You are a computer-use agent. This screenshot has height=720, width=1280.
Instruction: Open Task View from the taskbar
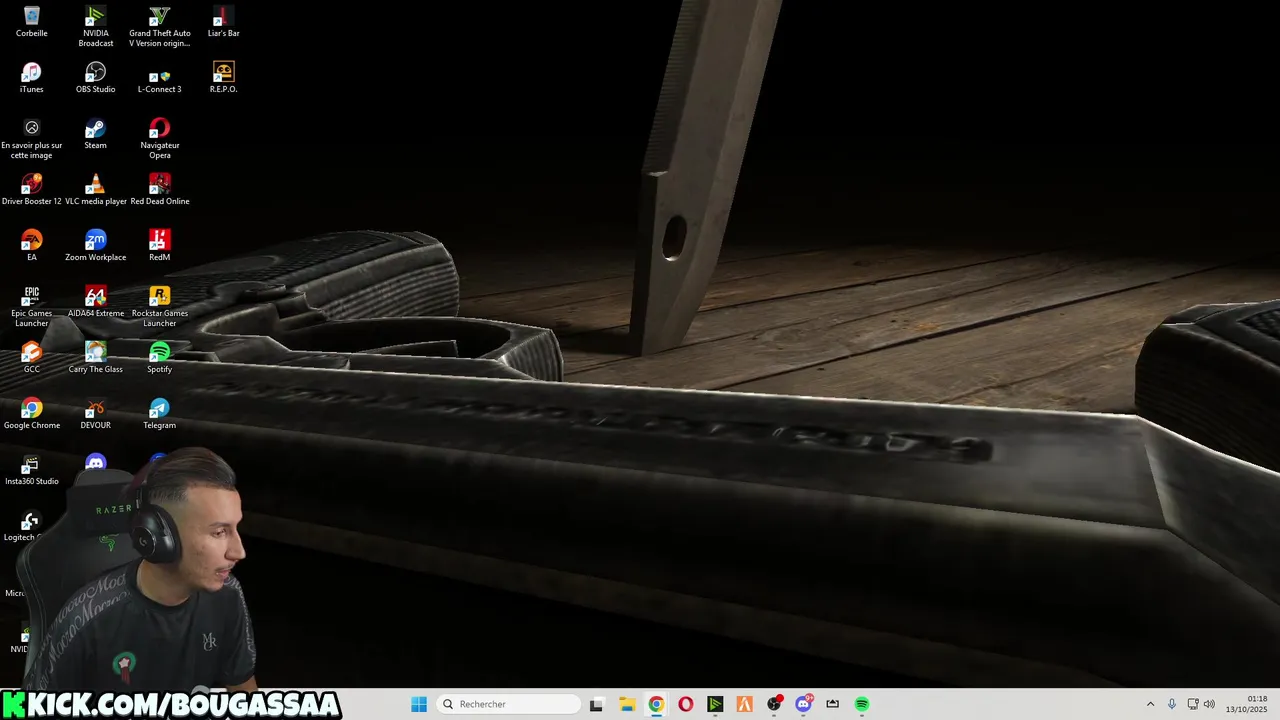click(x=597, y=704)
